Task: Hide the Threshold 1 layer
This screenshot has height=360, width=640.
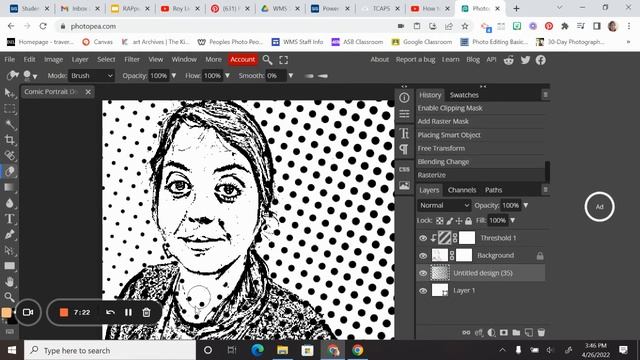Action: [423, 238]
